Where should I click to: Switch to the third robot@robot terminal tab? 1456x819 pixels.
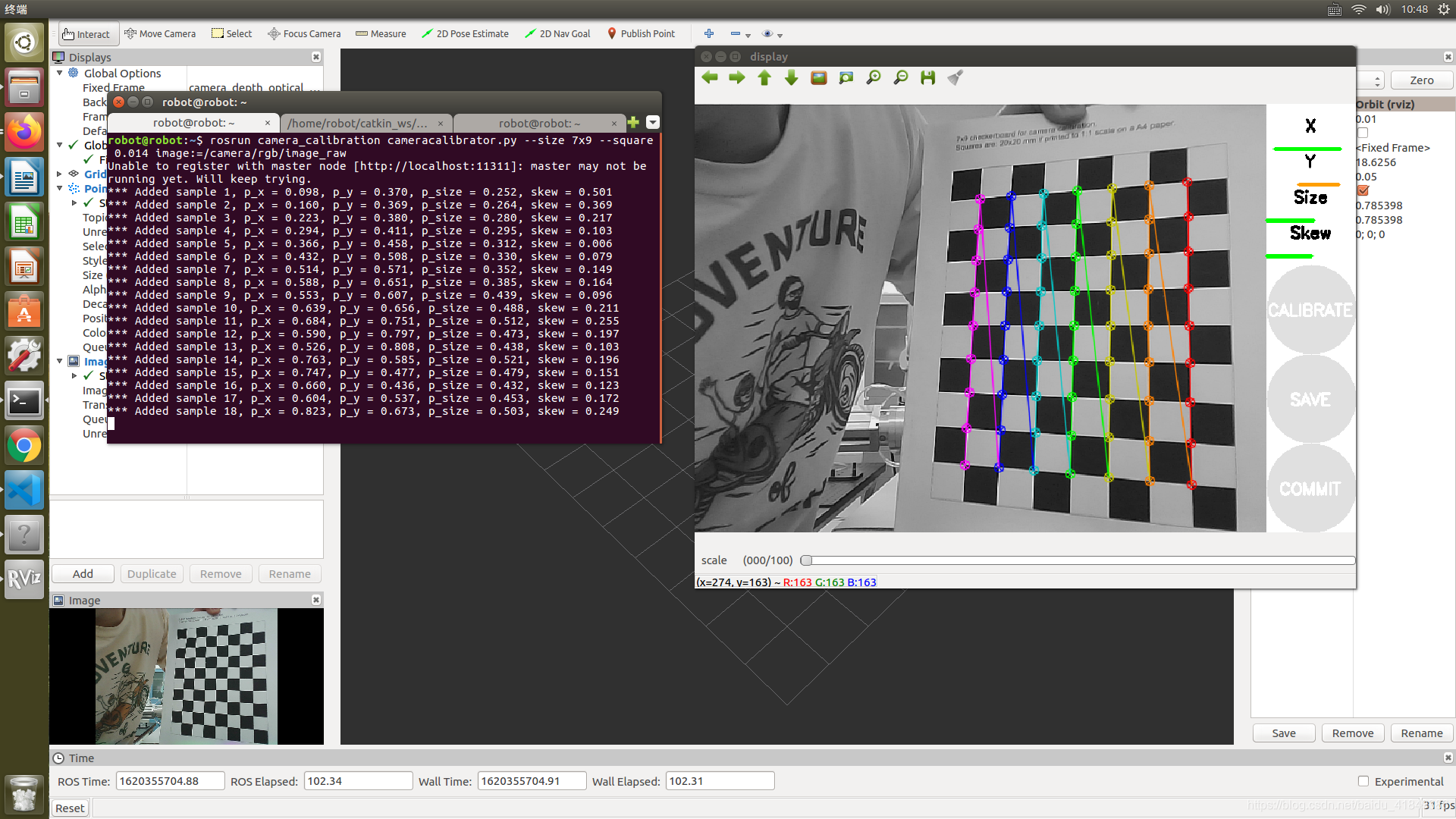(539, 123)
